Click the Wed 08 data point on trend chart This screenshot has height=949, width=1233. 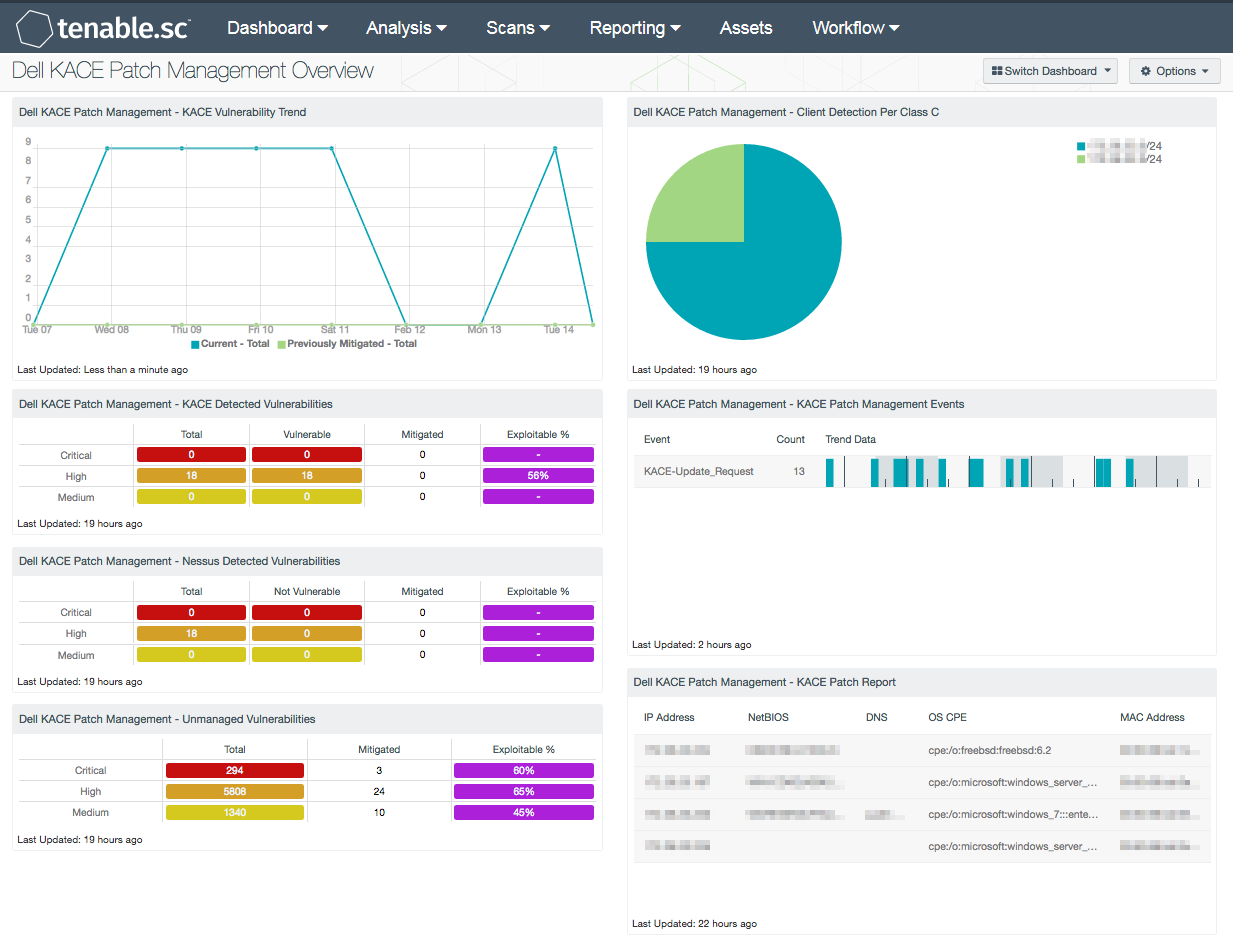tap(108, 148)
